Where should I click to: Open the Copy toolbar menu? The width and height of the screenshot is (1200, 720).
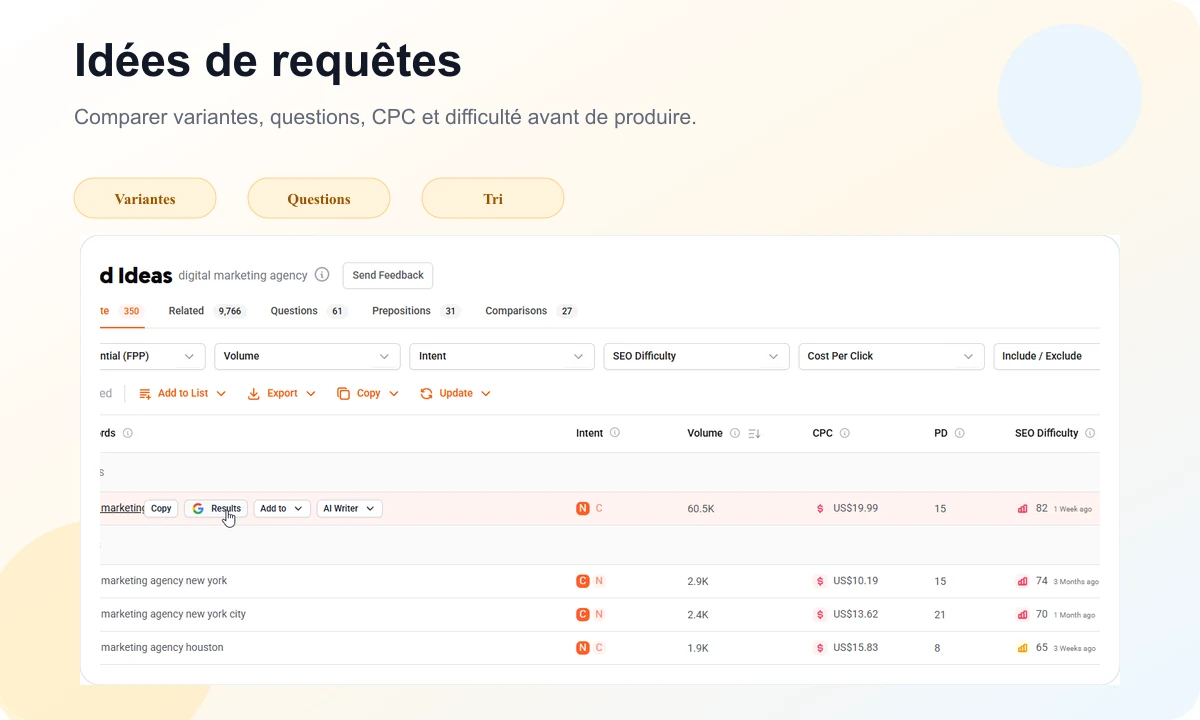click(x=368, y=394)
